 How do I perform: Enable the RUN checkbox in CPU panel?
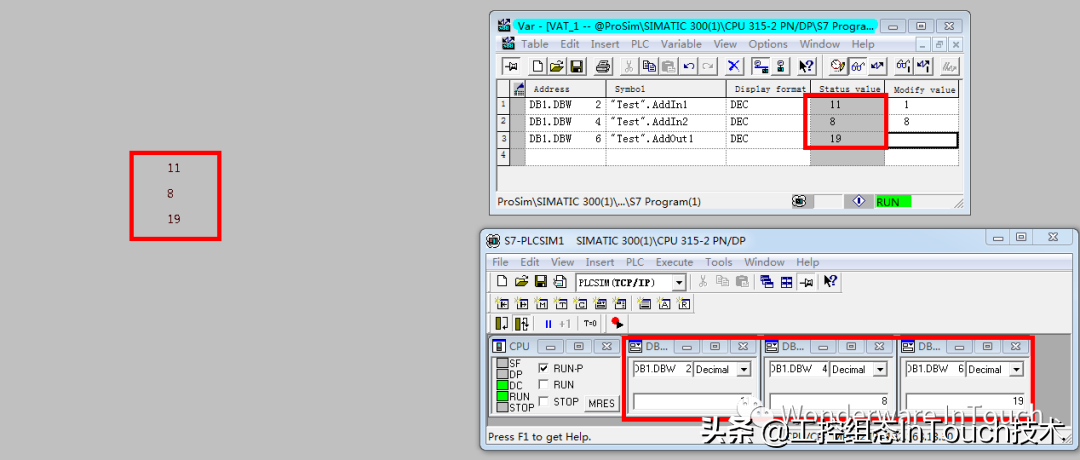pos(544,385)
